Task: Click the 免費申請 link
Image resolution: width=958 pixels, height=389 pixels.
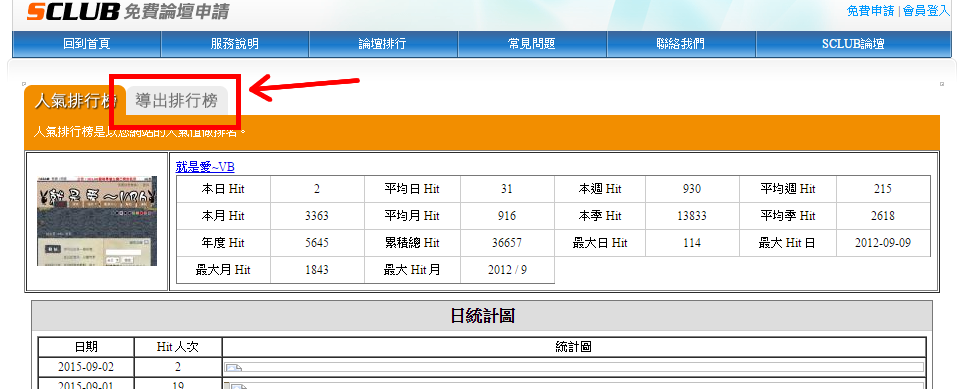Action: pos(871,11)
